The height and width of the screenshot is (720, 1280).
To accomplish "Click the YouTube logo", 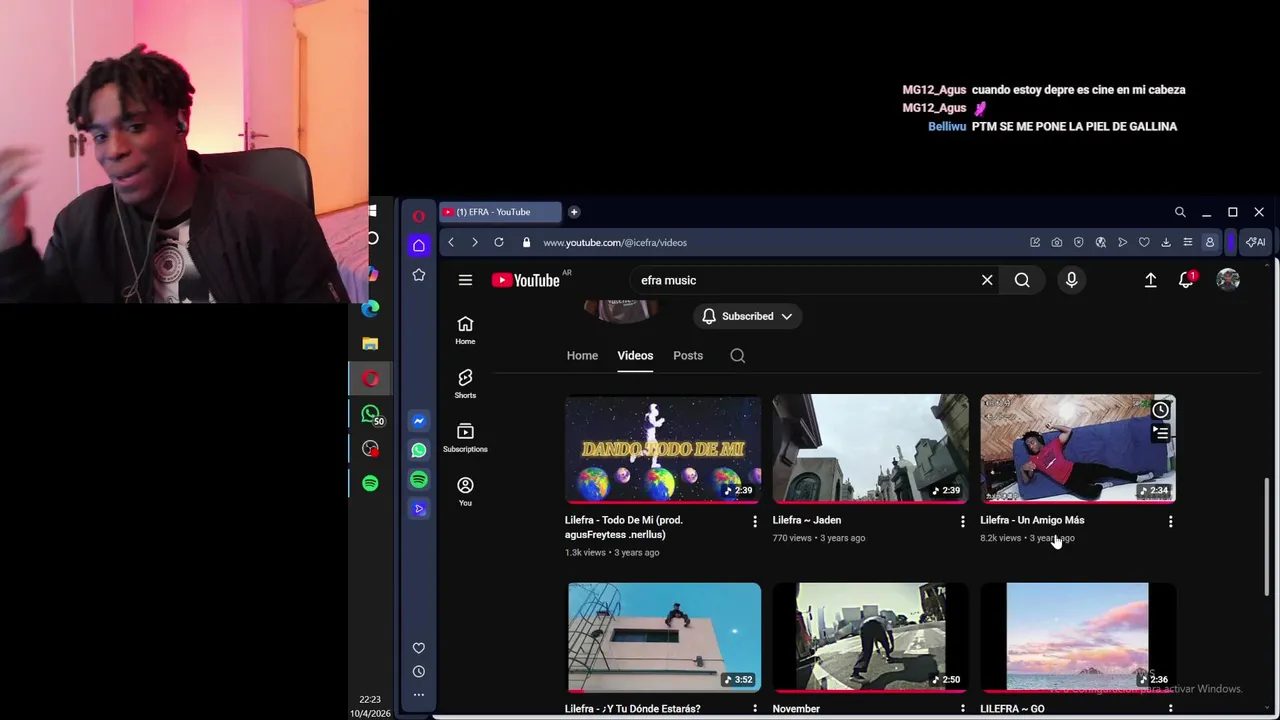I will tap(526, 280).
